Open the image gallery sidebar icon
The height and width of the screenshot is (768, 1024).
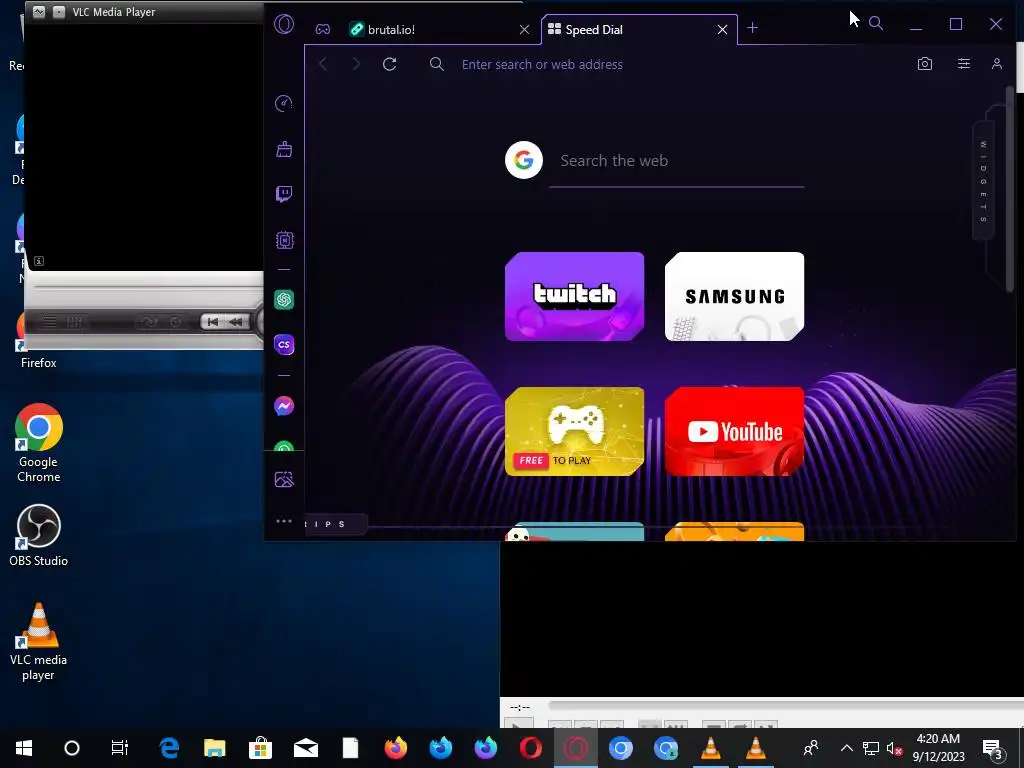tap(284, 480)
